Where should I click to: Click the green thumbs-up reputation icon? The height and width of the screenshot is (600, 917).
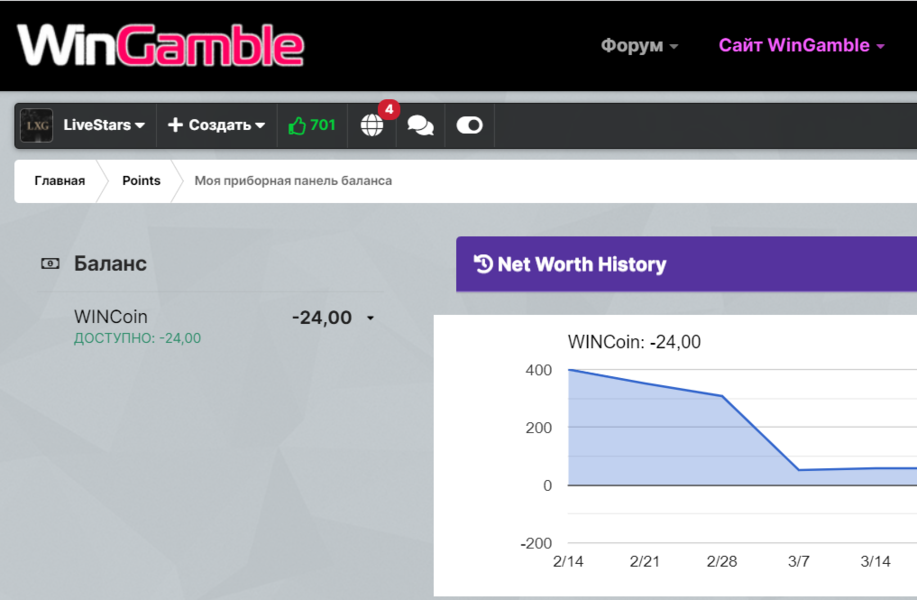pyautogui.click(x=297, y=125)
